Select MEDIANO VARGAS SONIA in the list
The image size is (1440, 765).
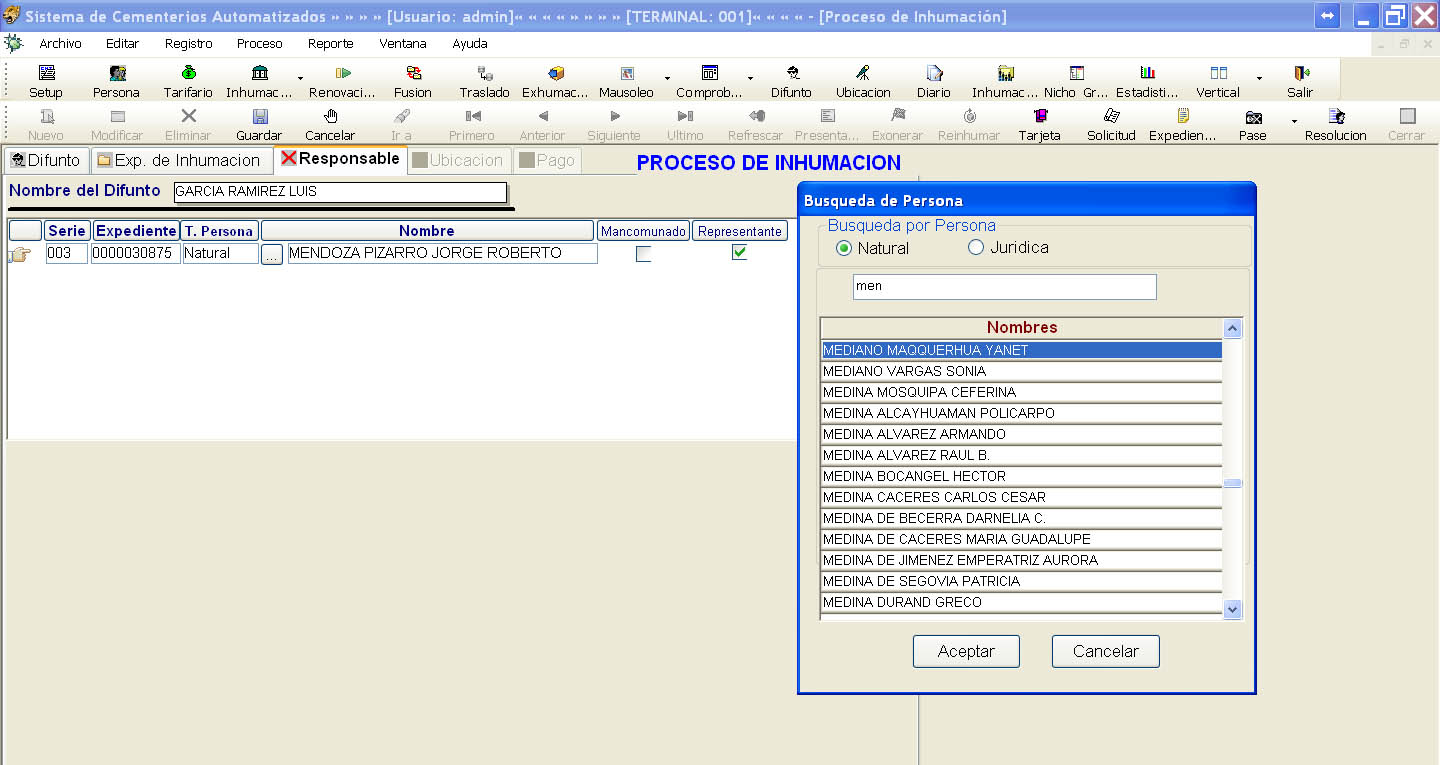coord(1021,371)
